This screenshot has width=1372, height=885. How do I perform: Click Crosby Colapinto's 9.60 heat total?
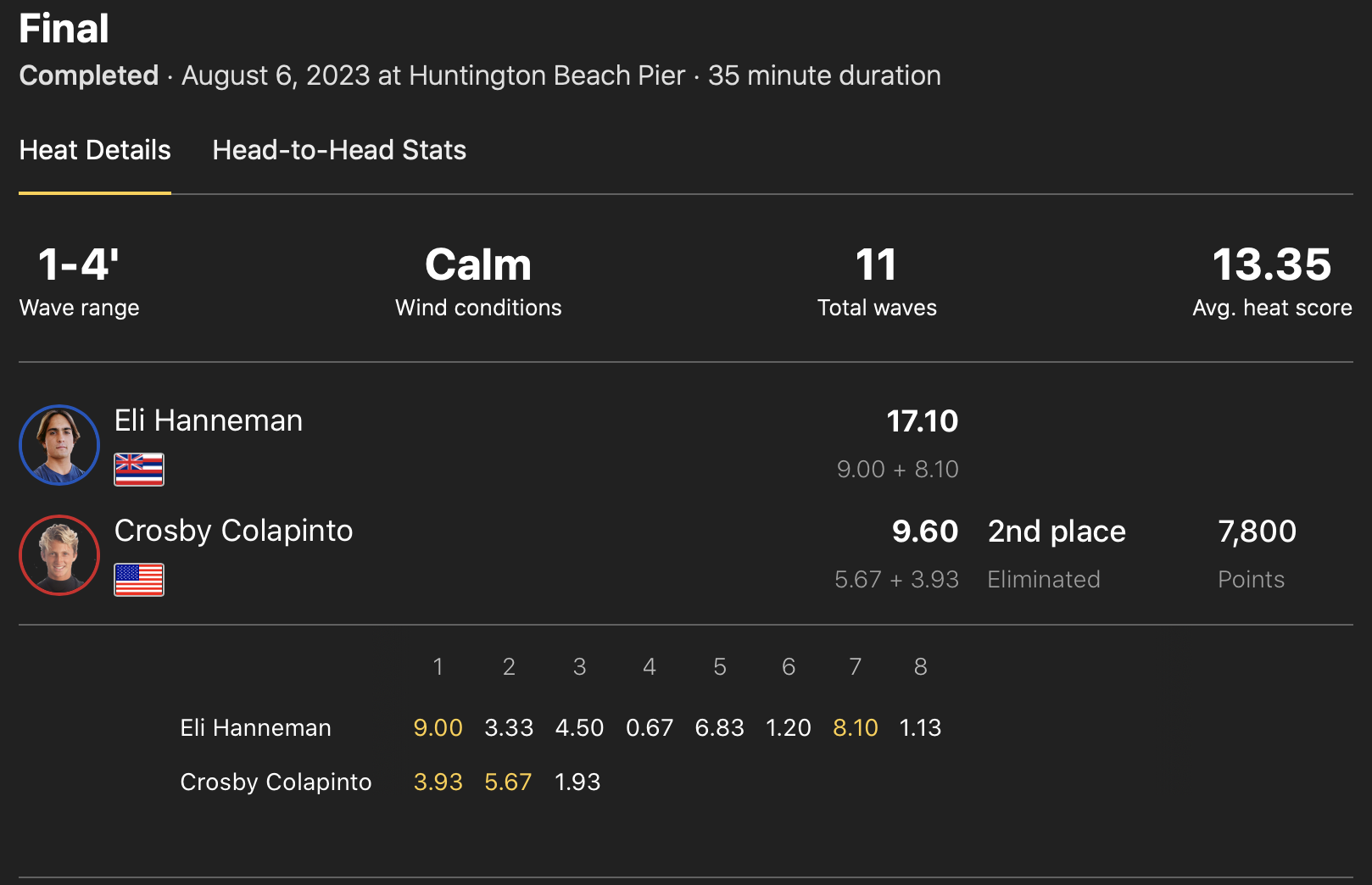point(924,532)
